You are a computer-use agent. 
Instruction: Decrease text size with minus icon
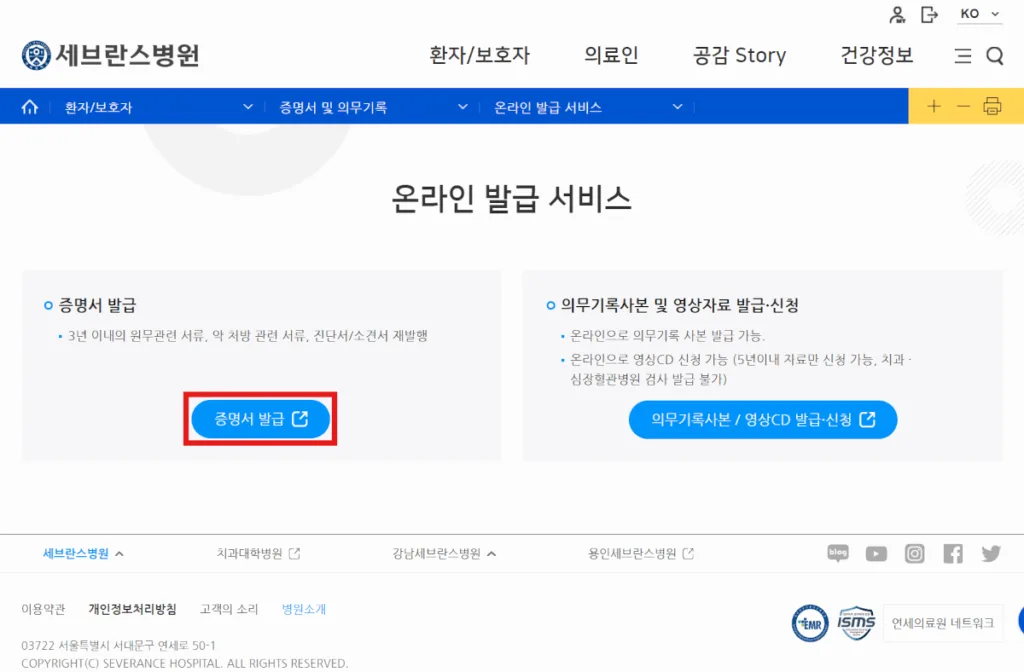(963, 106)
